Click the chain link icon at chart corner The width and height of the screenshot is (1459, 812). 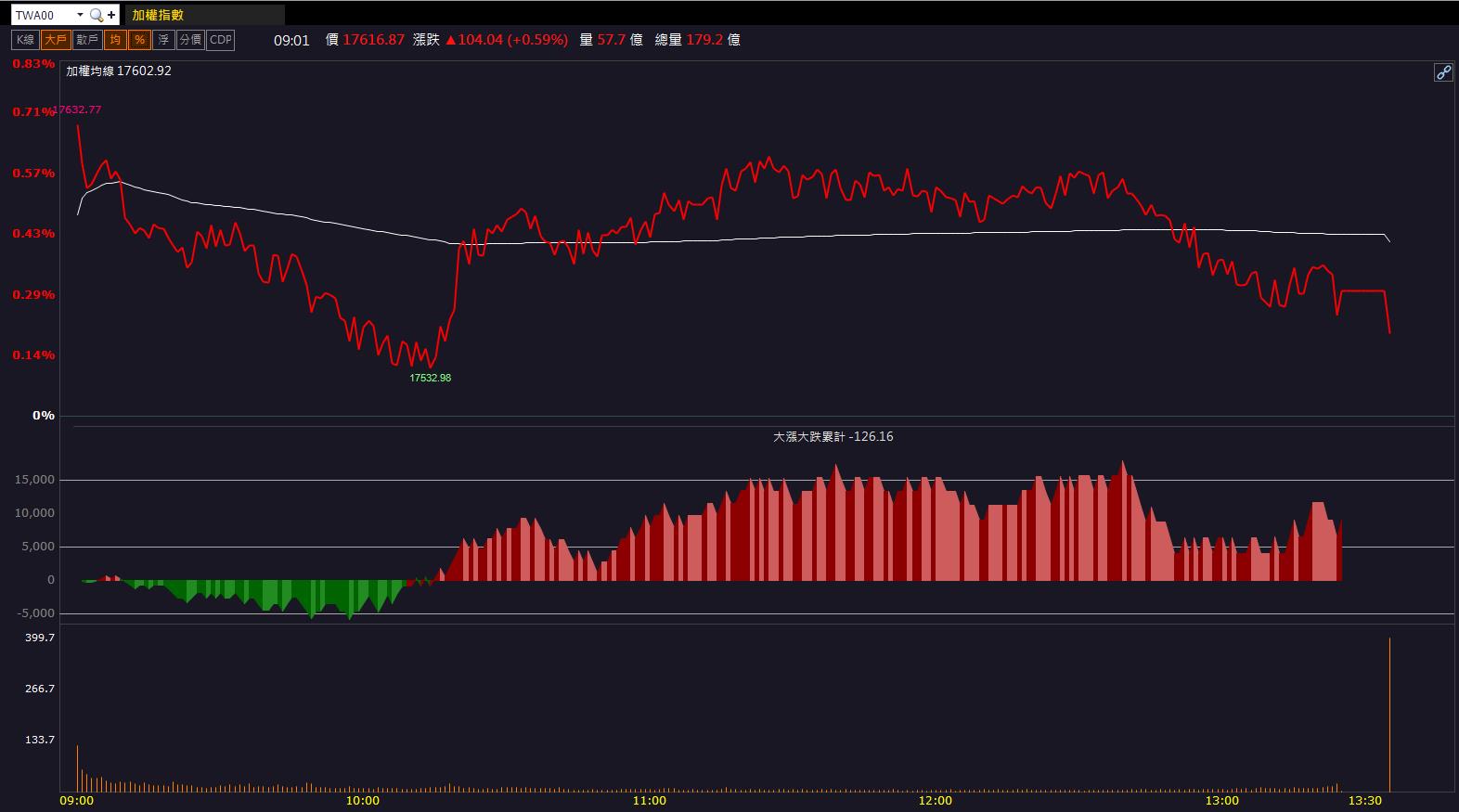pyautogui.click(x=1443, y=72)
